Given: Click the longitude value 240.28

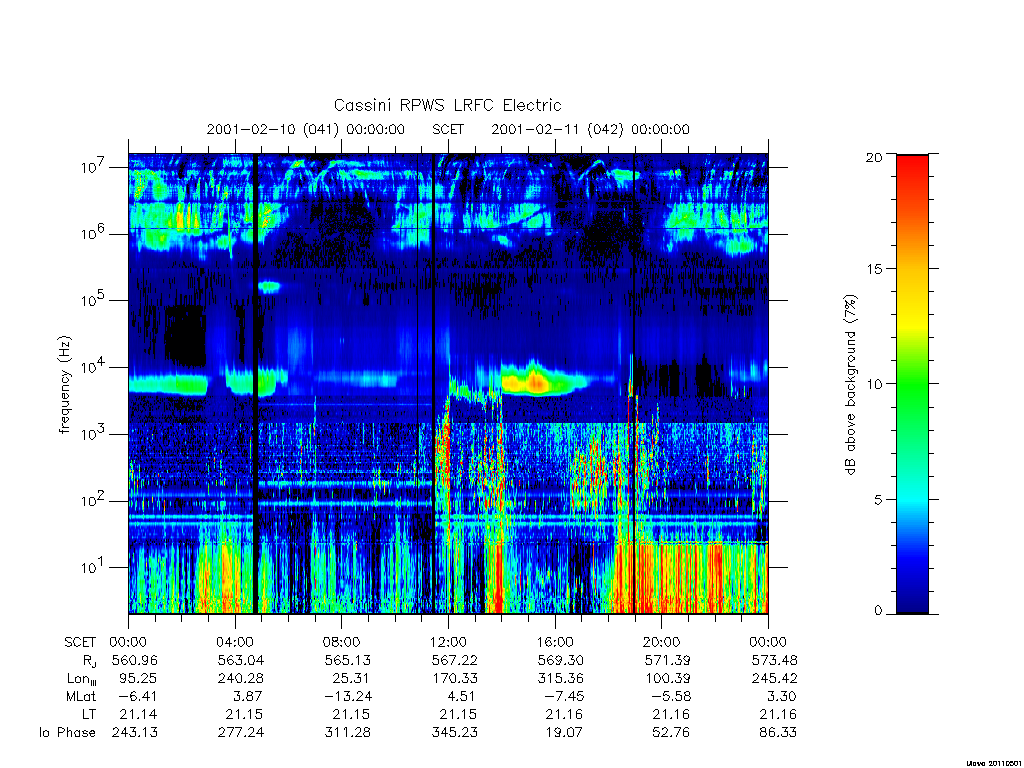Looking at the screenshot, I should pos(241,679).
